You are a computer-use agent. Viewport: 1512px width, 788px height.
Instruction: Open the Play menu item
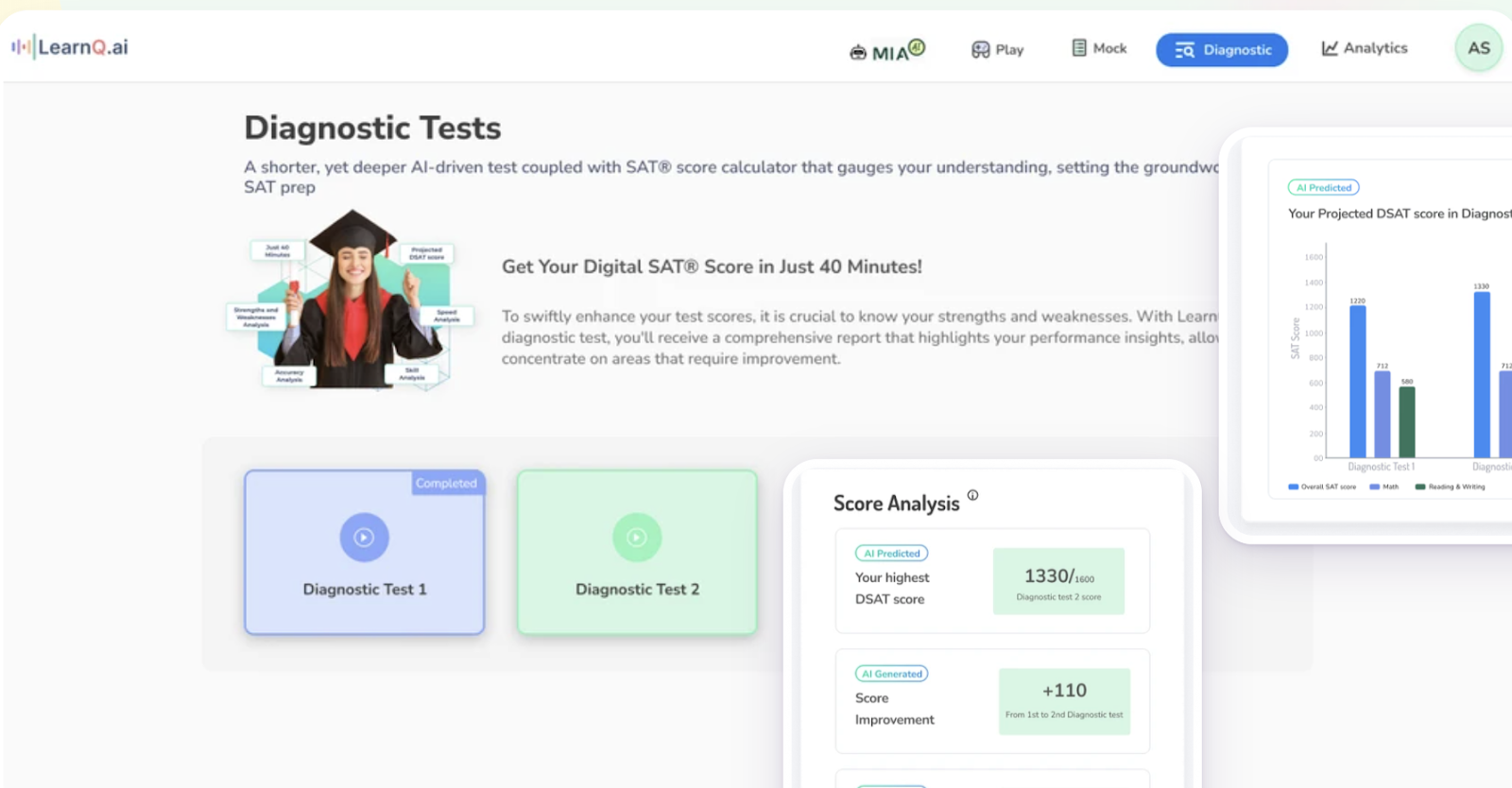click(x=998, y=49)
